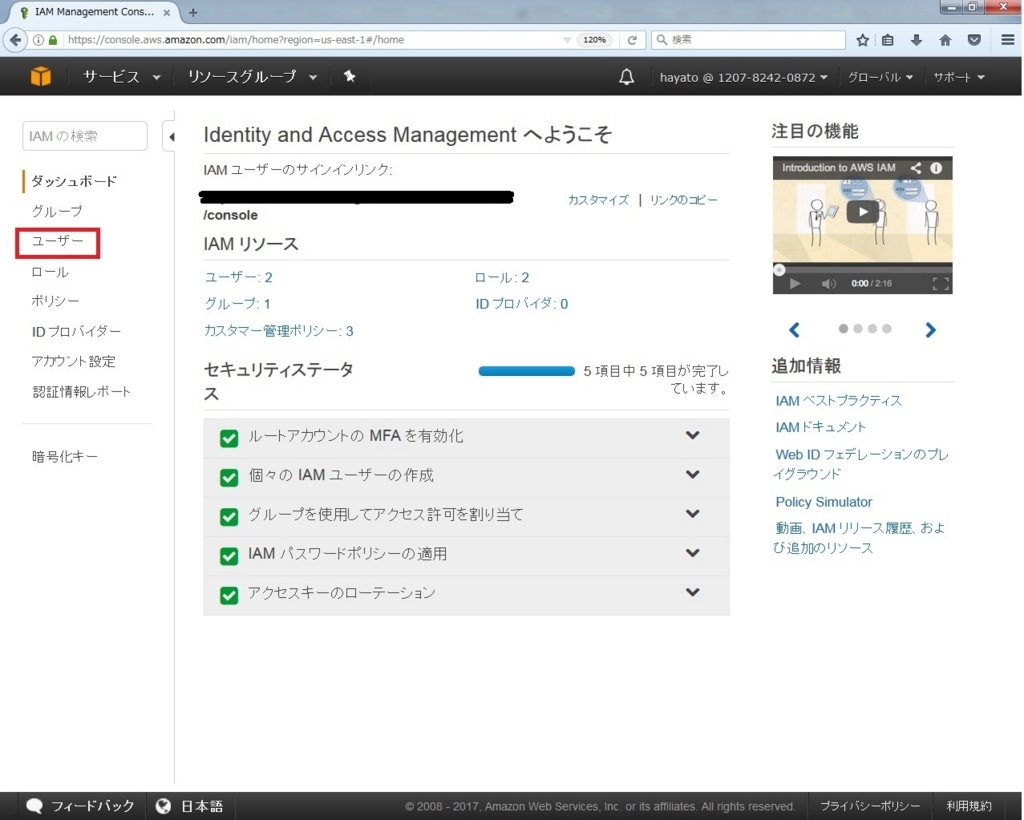Viewport: 1024px width, 820px height.
Task: Click the feedback speech bubble icon
Action: pos(35,806)
